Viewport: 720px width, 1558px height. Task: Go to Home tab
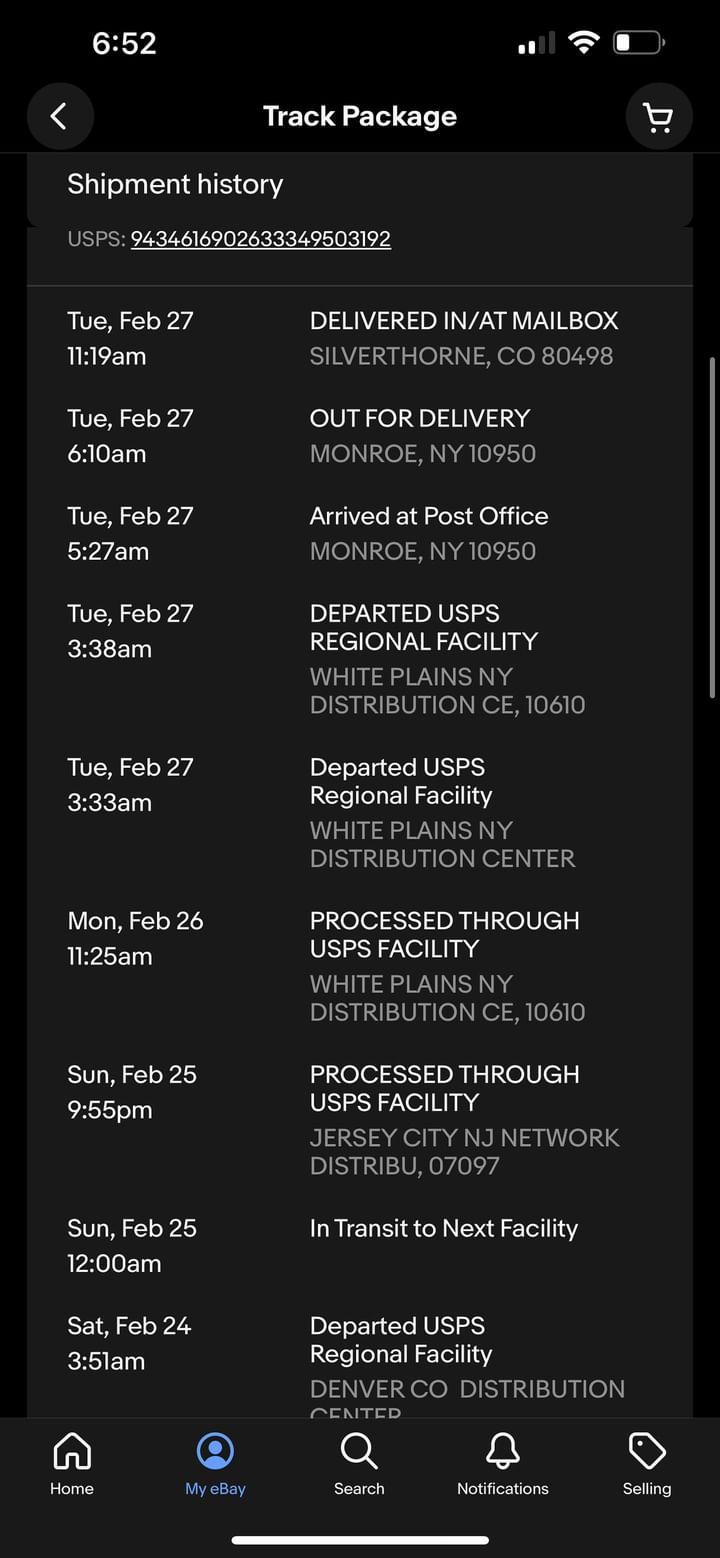72,1463
